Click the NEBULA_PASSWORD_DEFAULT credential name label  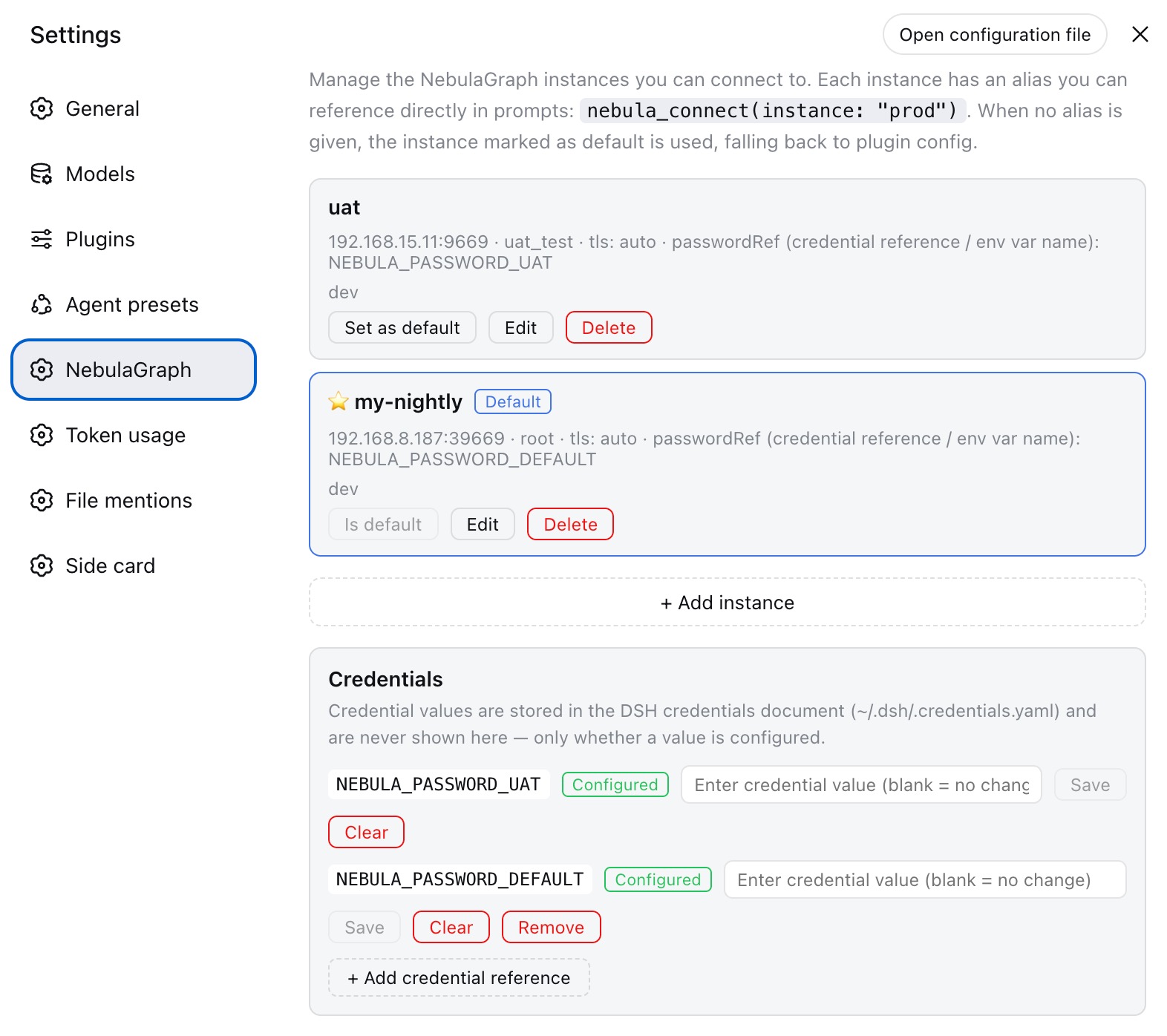pyautogui.click(x=460, y=879)
